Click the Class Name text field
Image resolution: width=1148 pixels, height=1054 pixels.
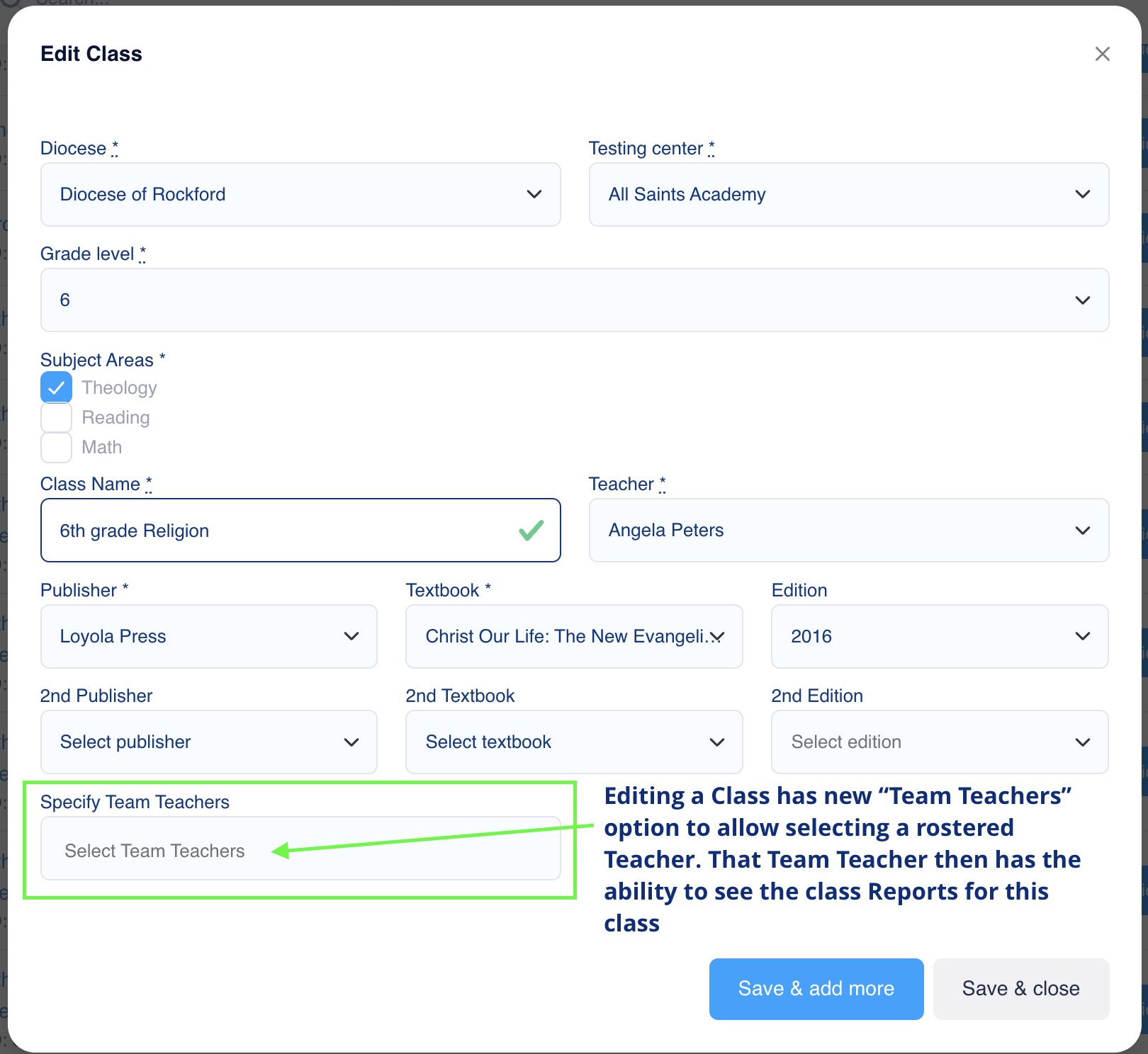coord(283,531)
